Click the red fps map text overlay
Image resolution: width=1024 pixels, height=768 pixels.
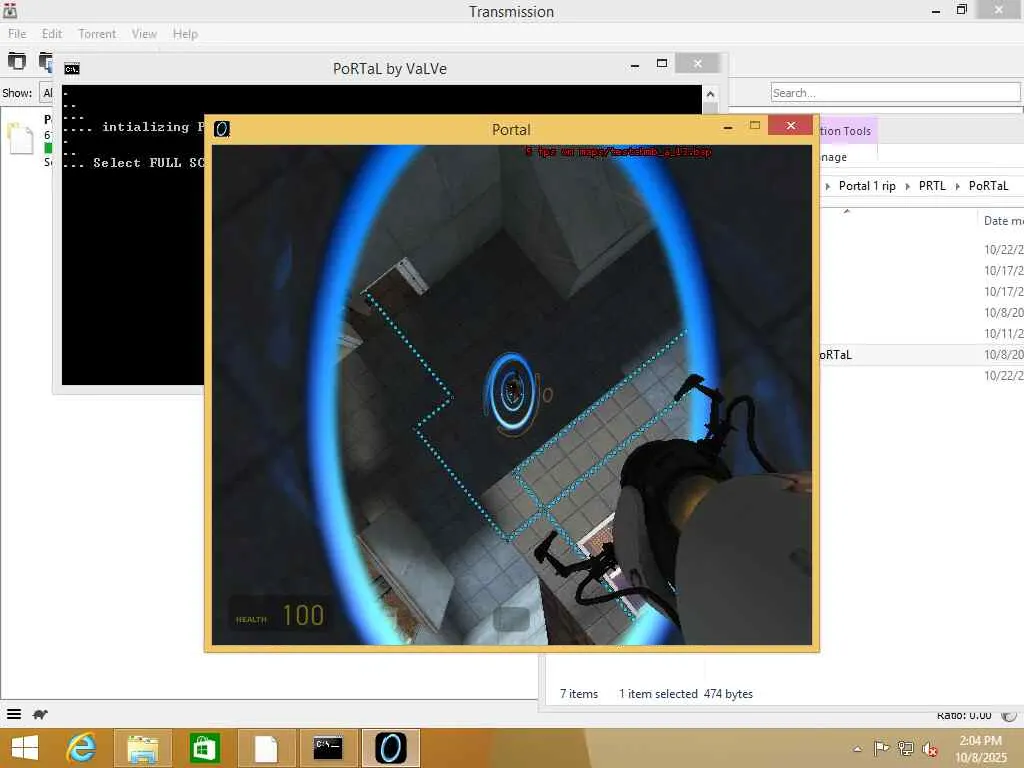pos(618,152)
